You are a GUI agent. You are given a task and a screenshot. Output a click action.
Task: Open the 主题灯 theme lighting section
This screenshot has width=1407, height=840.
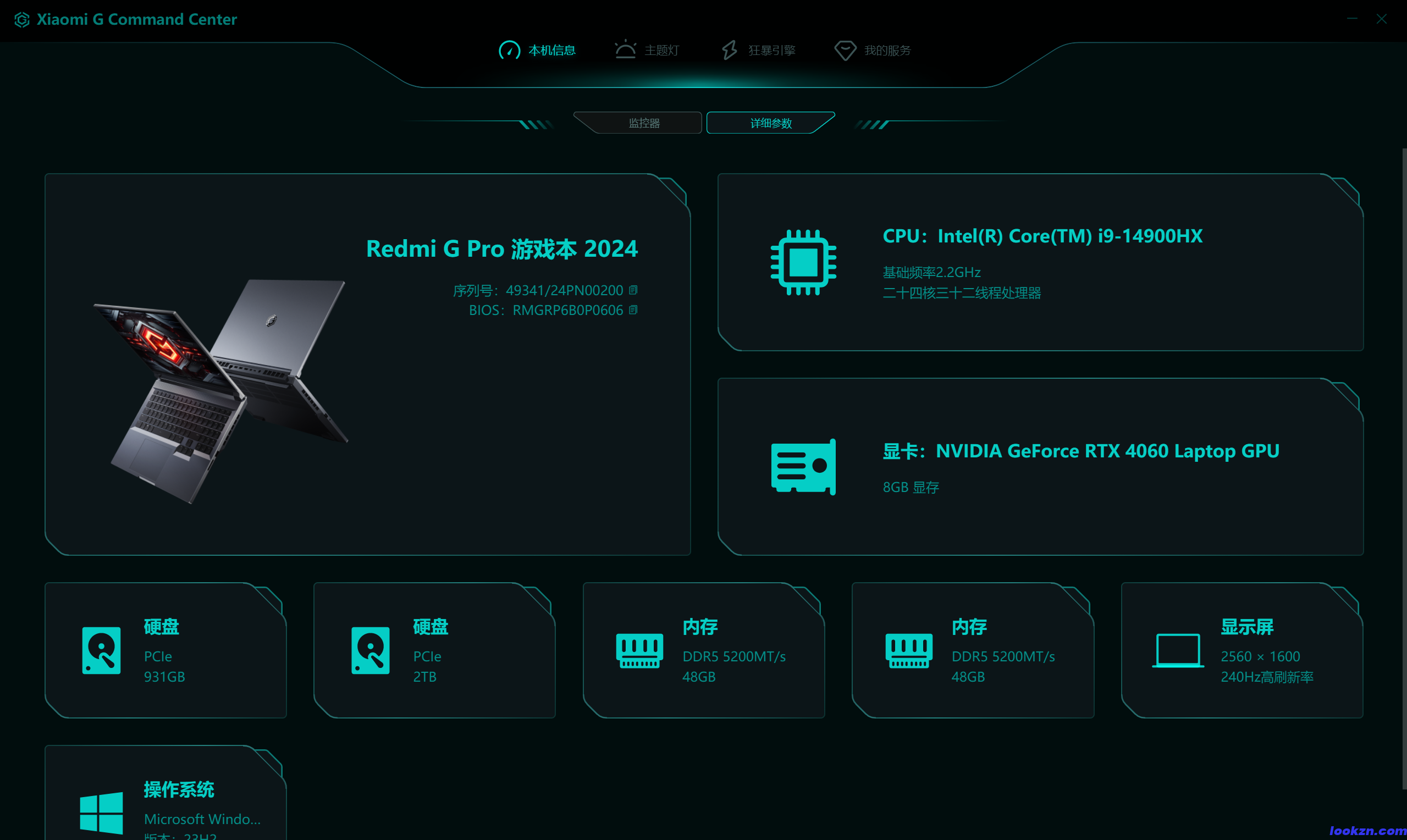[647, 51]
